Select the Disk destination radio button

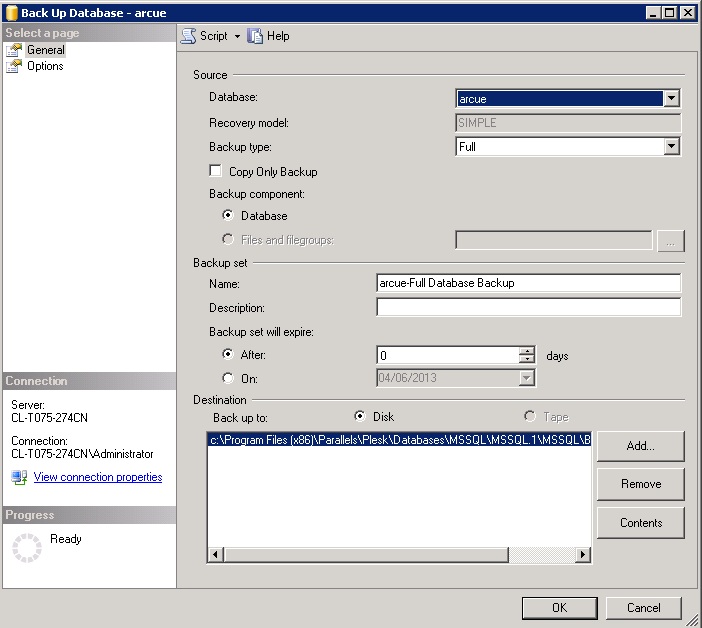[x=360, y=416]
